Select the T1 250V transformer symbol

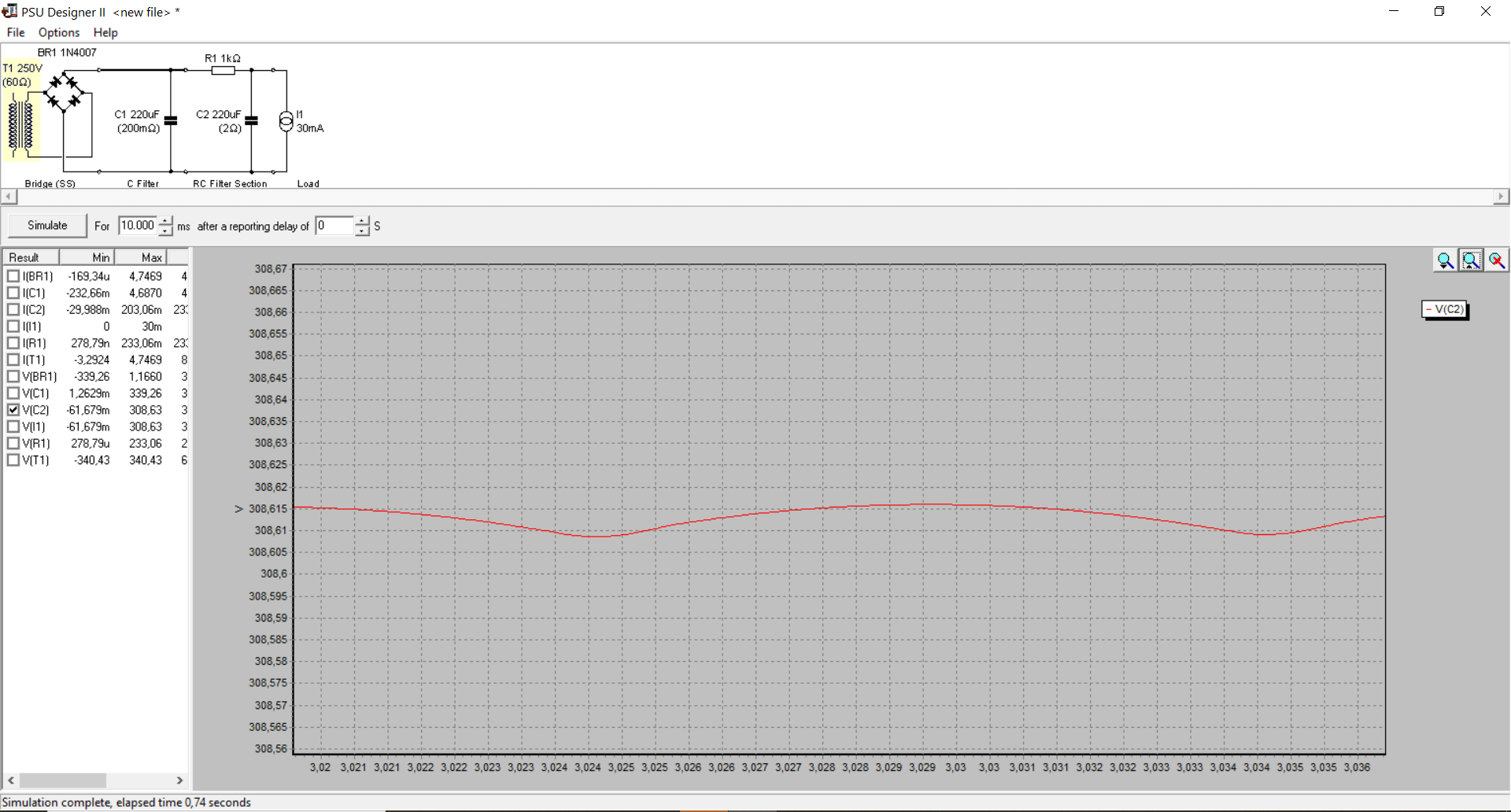pos(20,124)
